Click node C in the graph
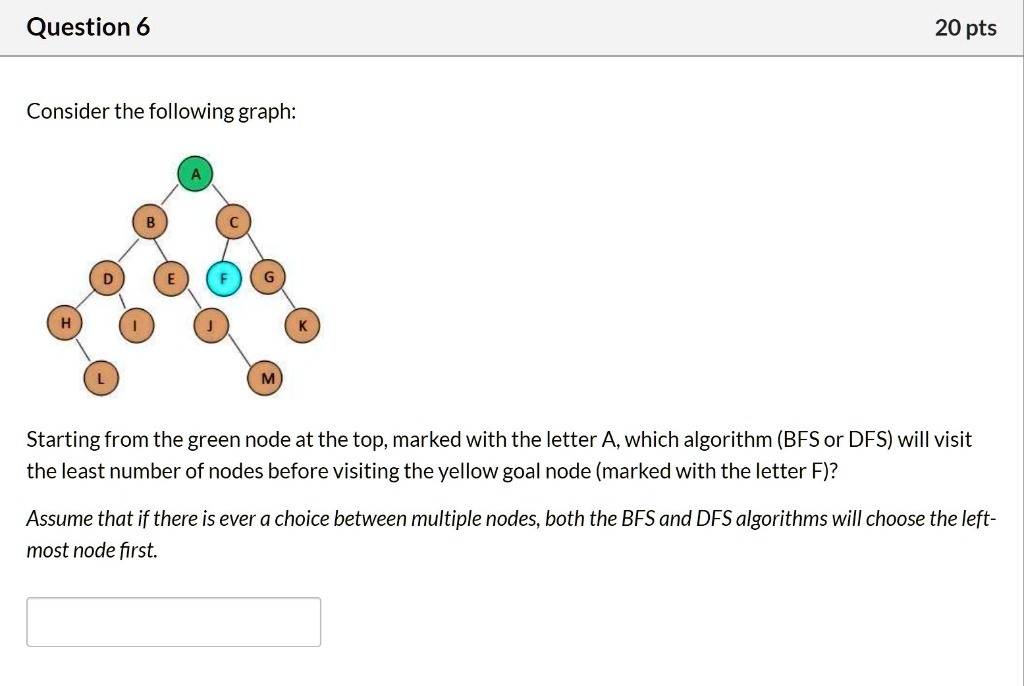1024x686 pixels. click(x=232, y=222)
